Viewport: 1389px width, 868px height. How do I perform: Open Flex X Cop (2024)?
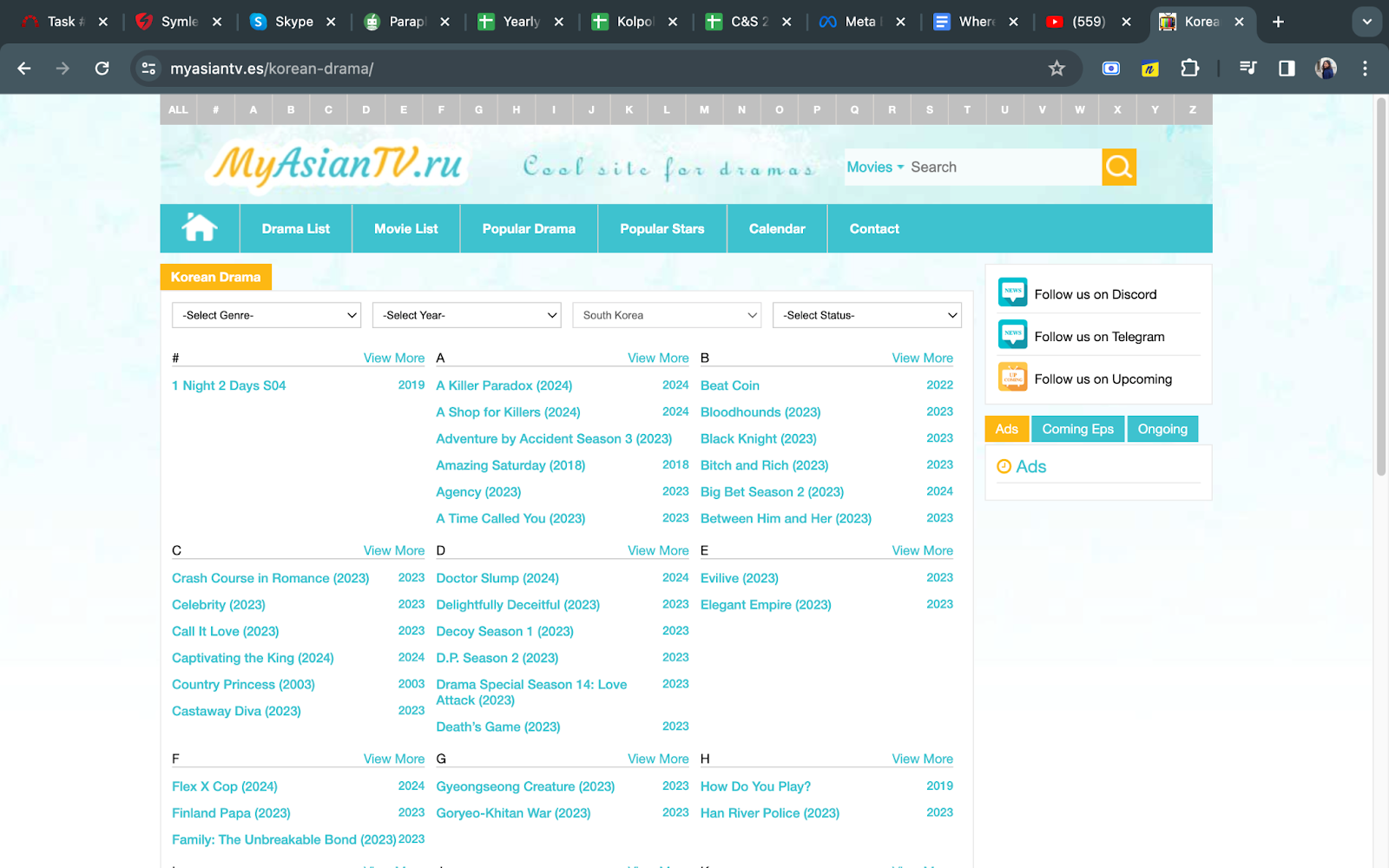tap(225, 786)
